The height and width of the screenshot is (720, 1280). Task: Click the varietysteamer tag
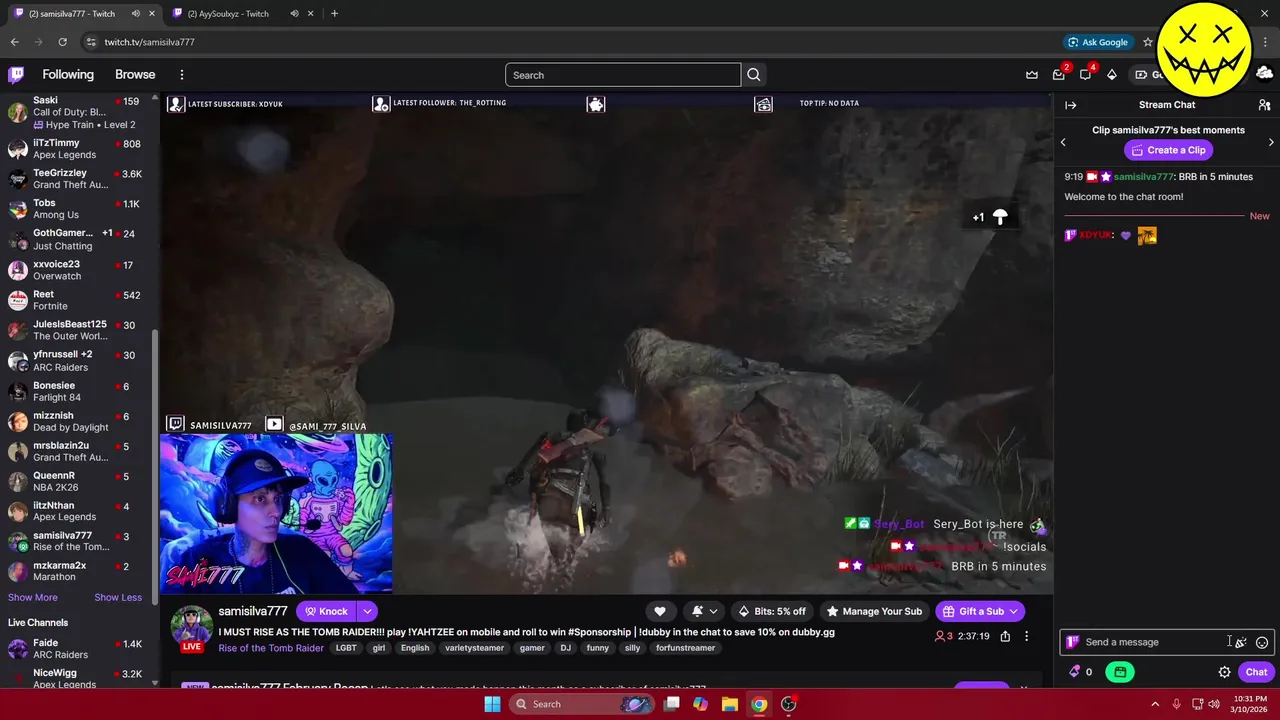(474, 648)
